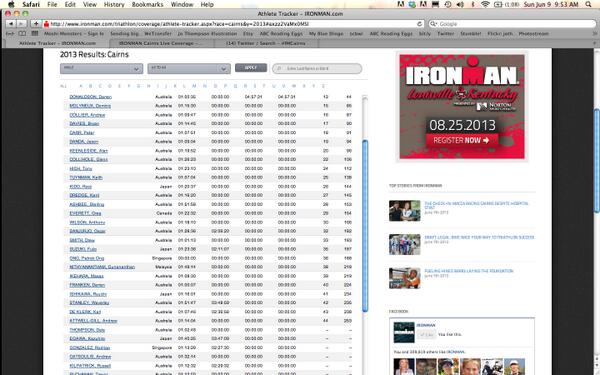This screenshot has height=375, width=600.
Task: Click the Apply filter button
Action: point(251,68)
